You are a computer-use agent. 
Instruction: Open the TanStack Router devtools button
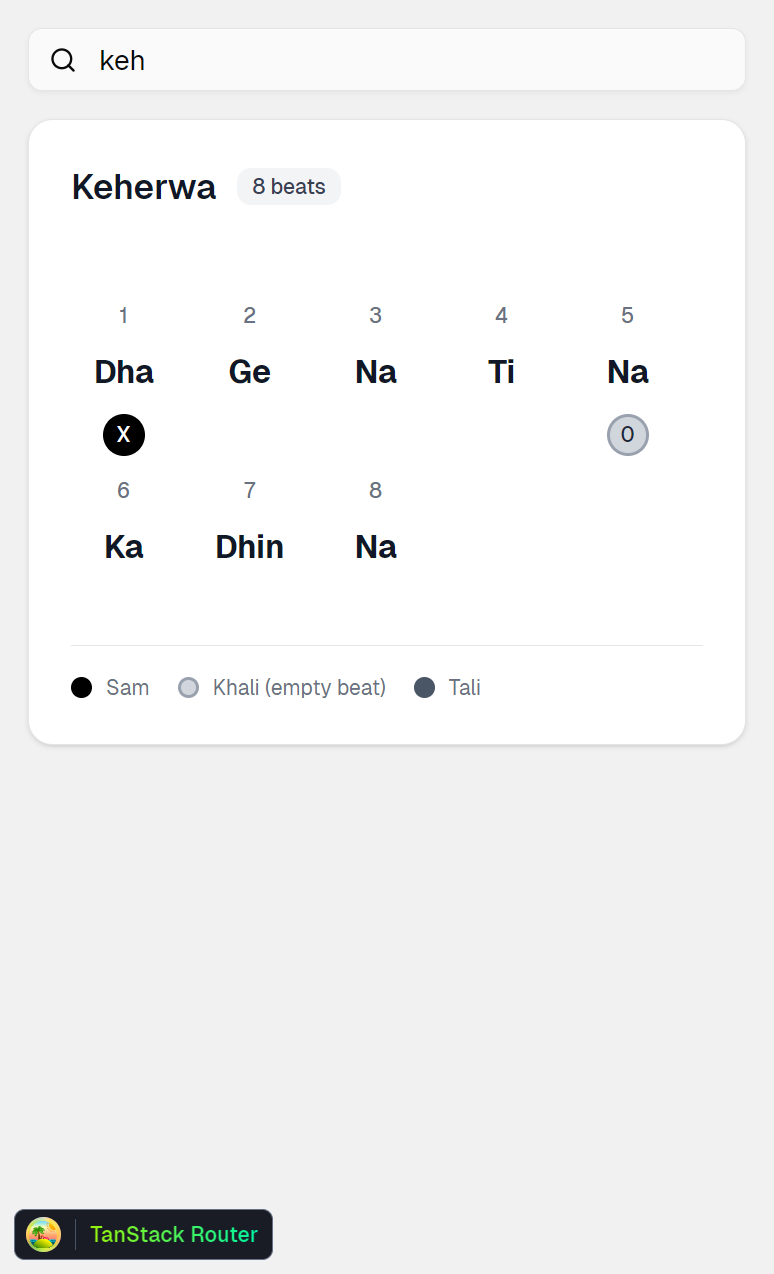coord(173,1234)
